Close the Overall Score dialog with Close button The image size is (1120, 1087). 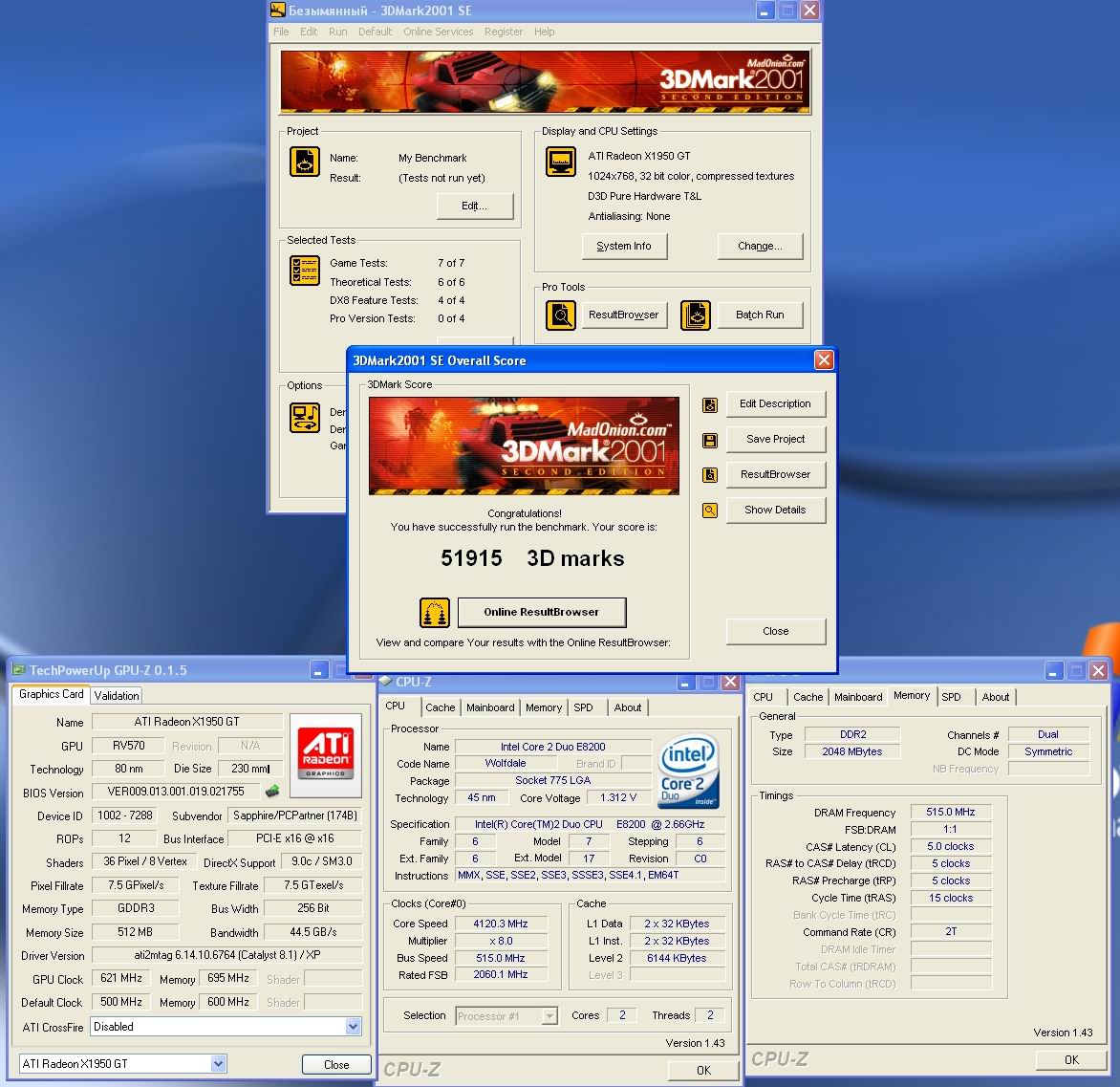click(x=776, y=631)
